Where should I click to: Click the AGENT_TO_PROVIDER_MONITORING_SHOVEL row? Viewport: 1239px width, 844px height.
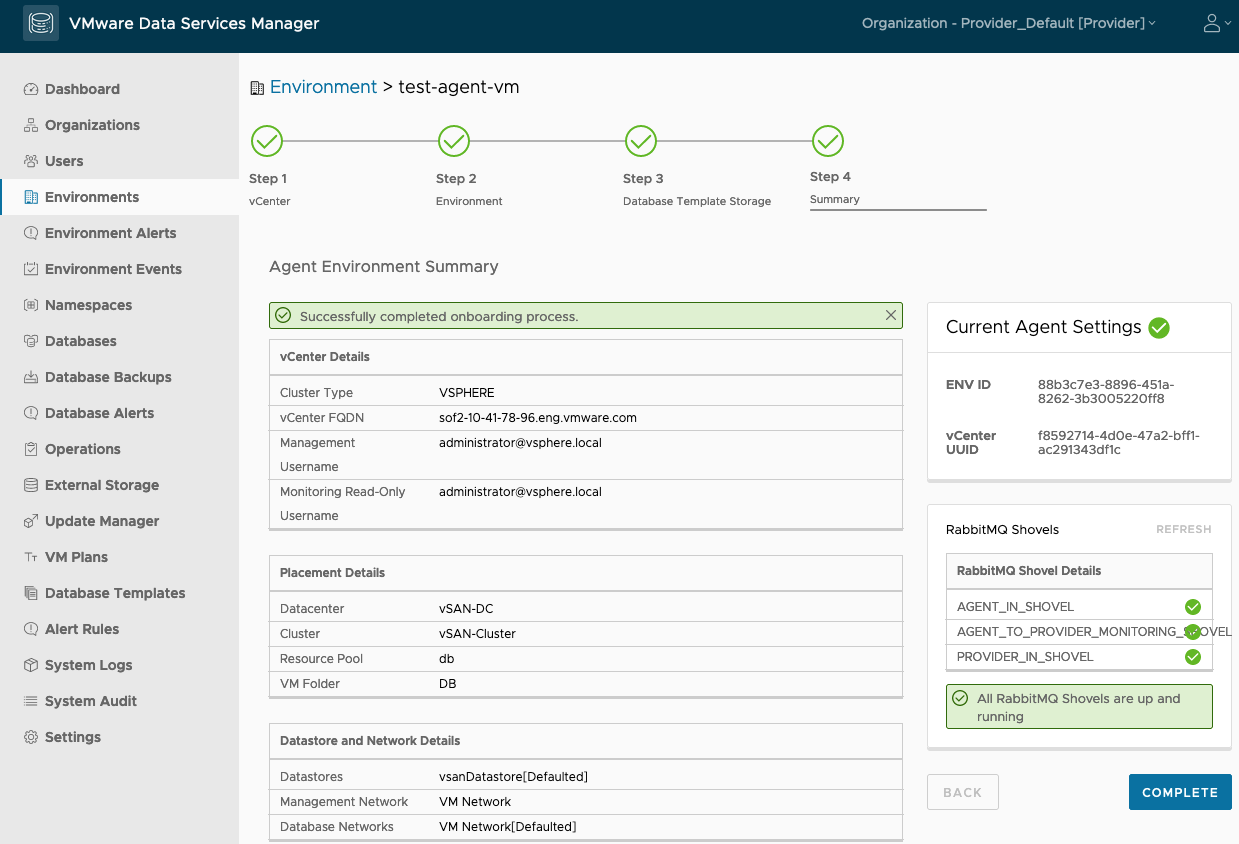tap(1079, 632)
